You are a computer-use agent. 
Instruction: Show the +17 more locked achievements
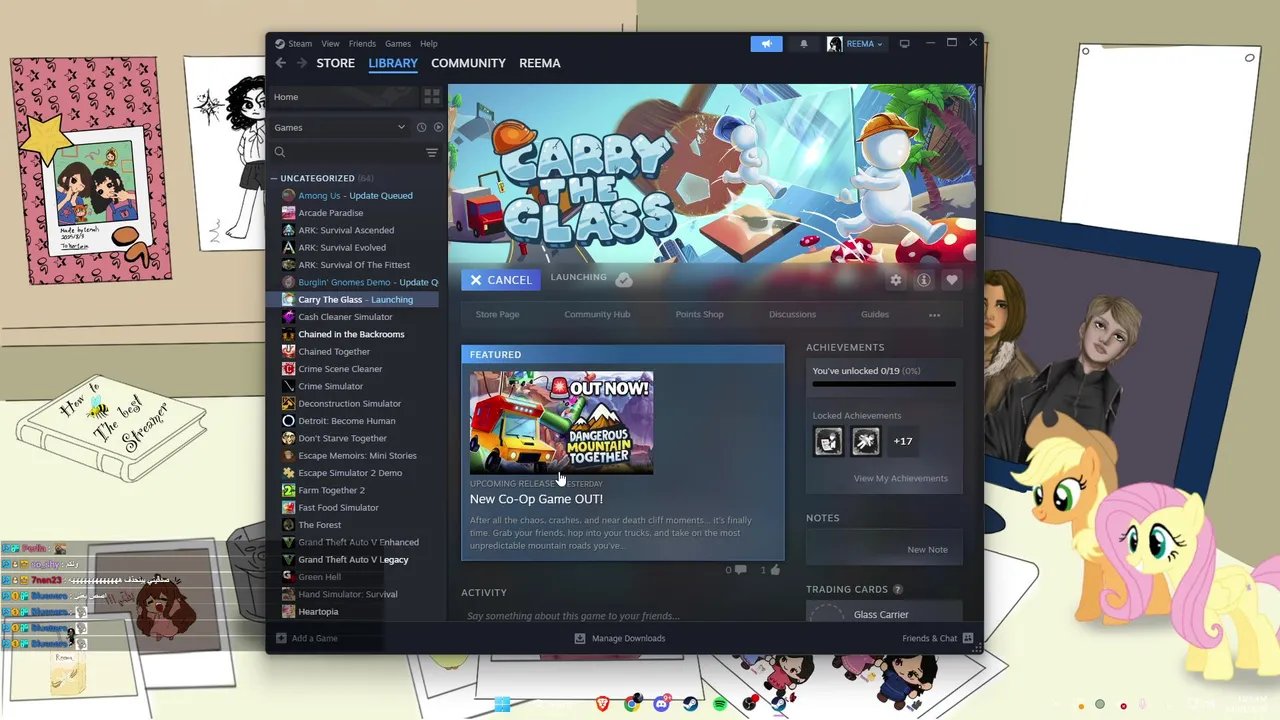click(903, 441)
